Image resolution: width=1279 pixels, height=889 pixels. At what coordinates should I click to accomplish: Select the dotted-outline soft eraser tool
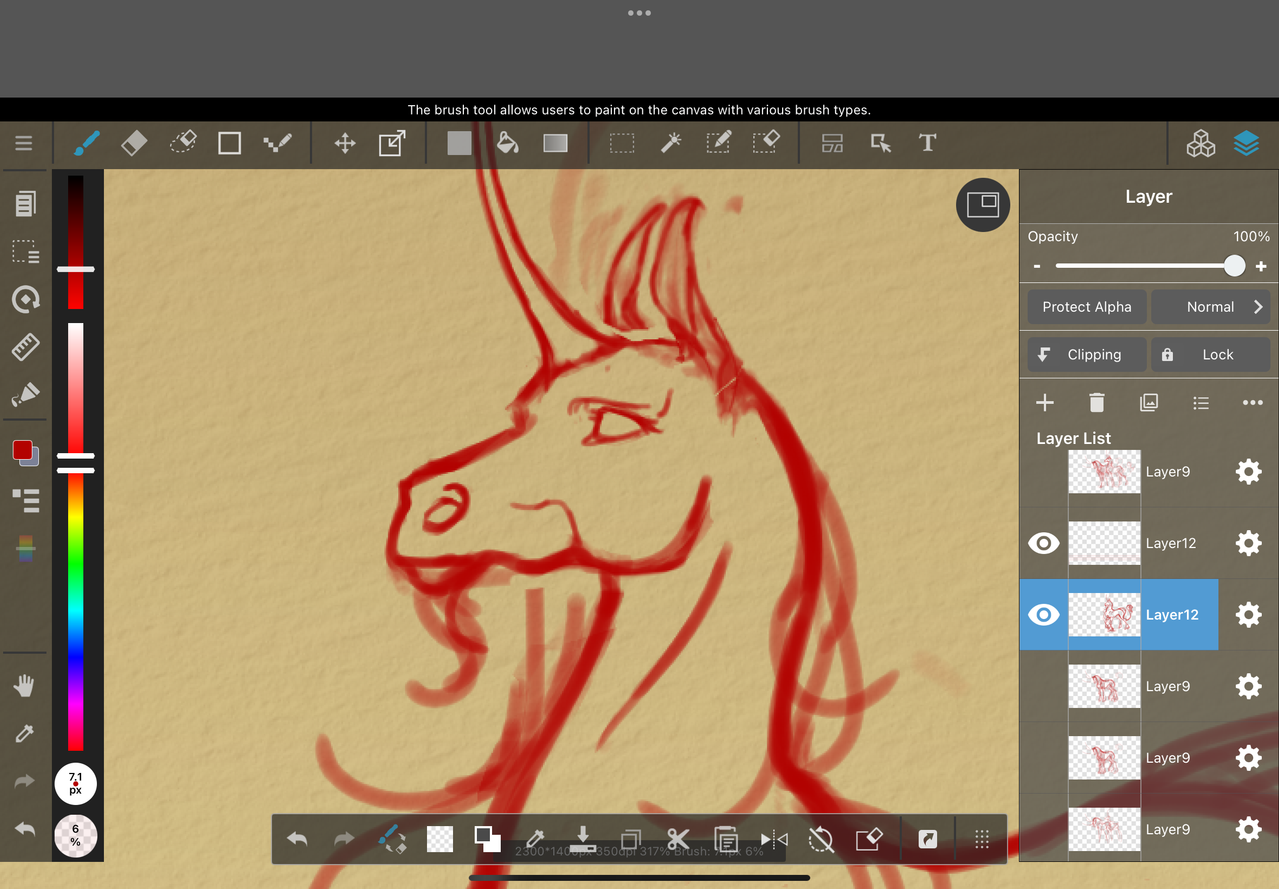[x=182, y=143]
